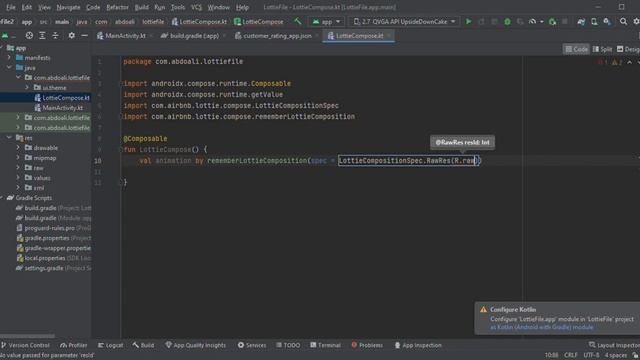640x360 pixels.
Task: Open the app run configuration dropdown
Action: 326,22
